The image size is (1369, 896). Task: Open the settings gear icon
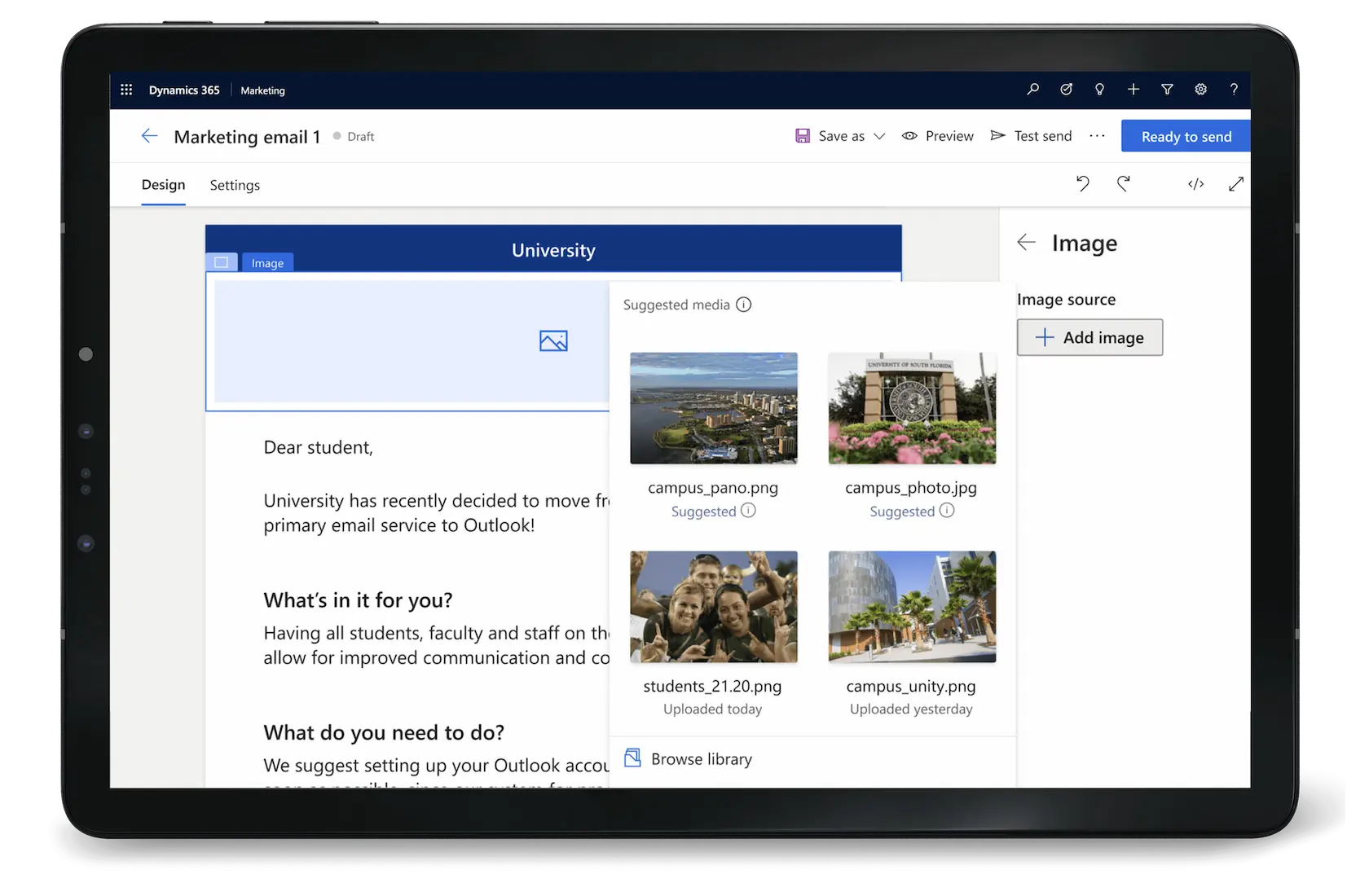(x=1200, y=90)
